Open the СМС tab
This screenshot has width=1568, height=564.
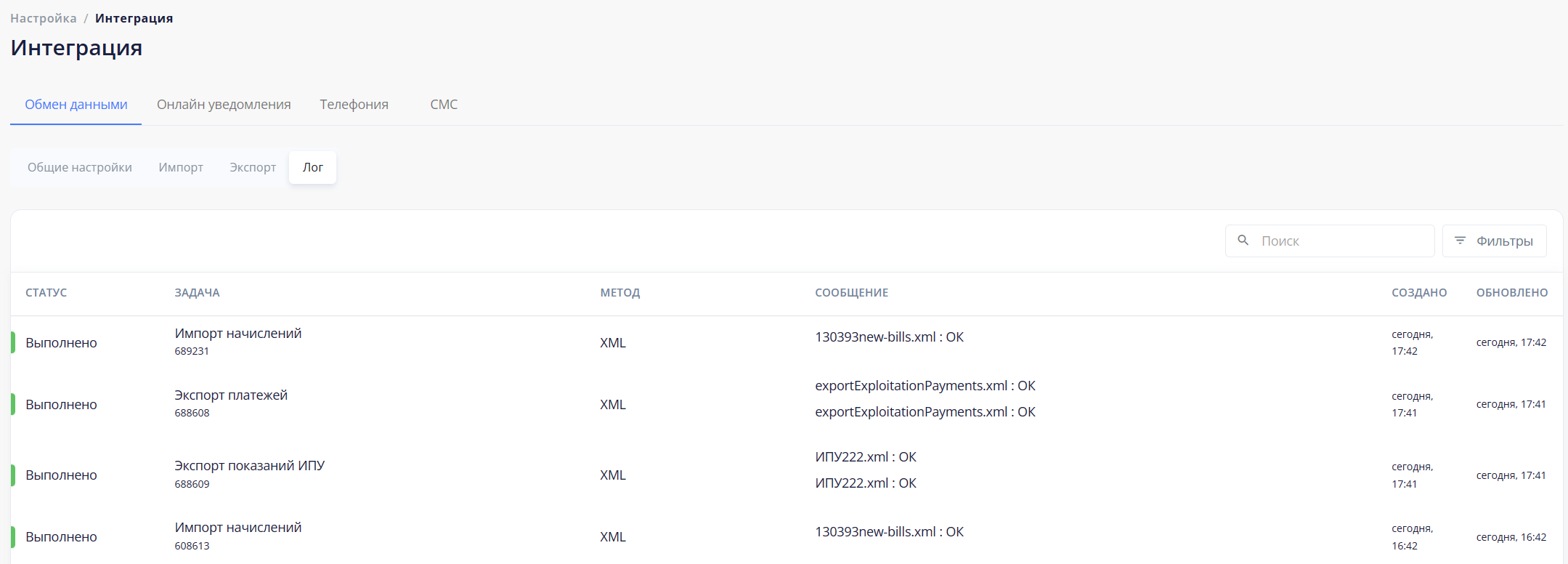coord(444,105)
